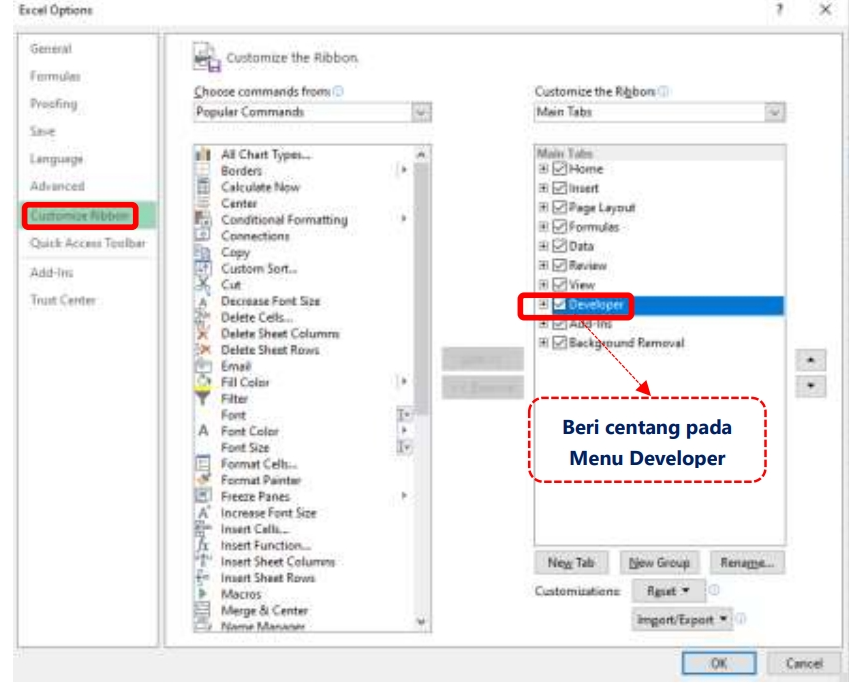The image size is (849, 684).
Task: Tick the Developer tab checkbox
Action: tap(559, 305)
